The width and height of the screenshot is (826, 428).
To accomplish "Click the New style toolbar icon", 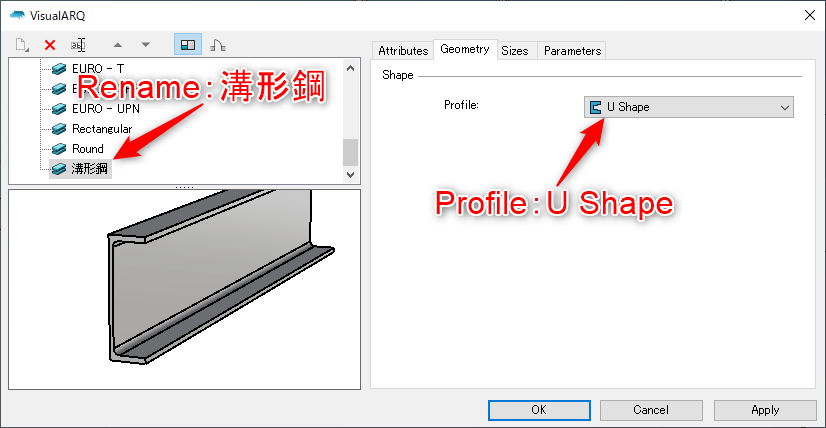I will coord(22,45).
